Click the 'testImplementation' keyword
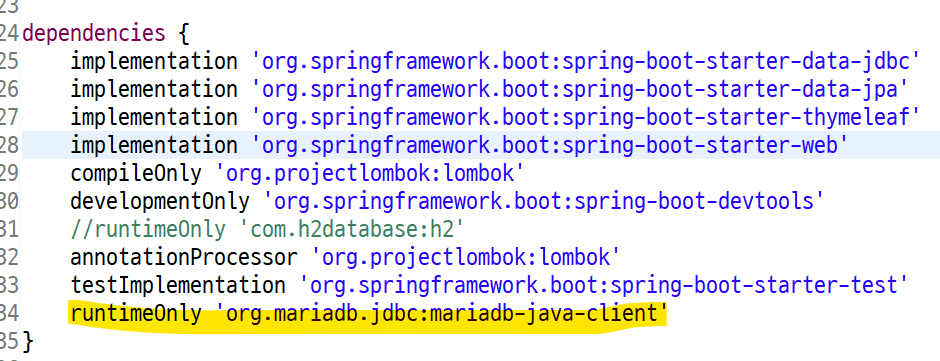The height and width of the screenshot is (361, 940). tap(177, 285)
